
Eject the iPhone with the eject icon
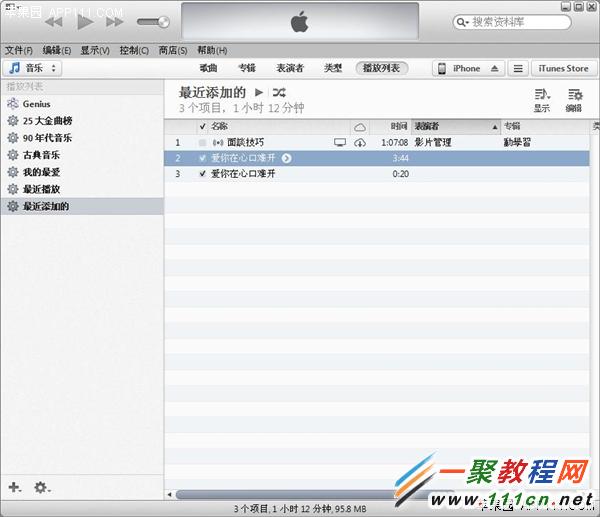coord(494,68)
